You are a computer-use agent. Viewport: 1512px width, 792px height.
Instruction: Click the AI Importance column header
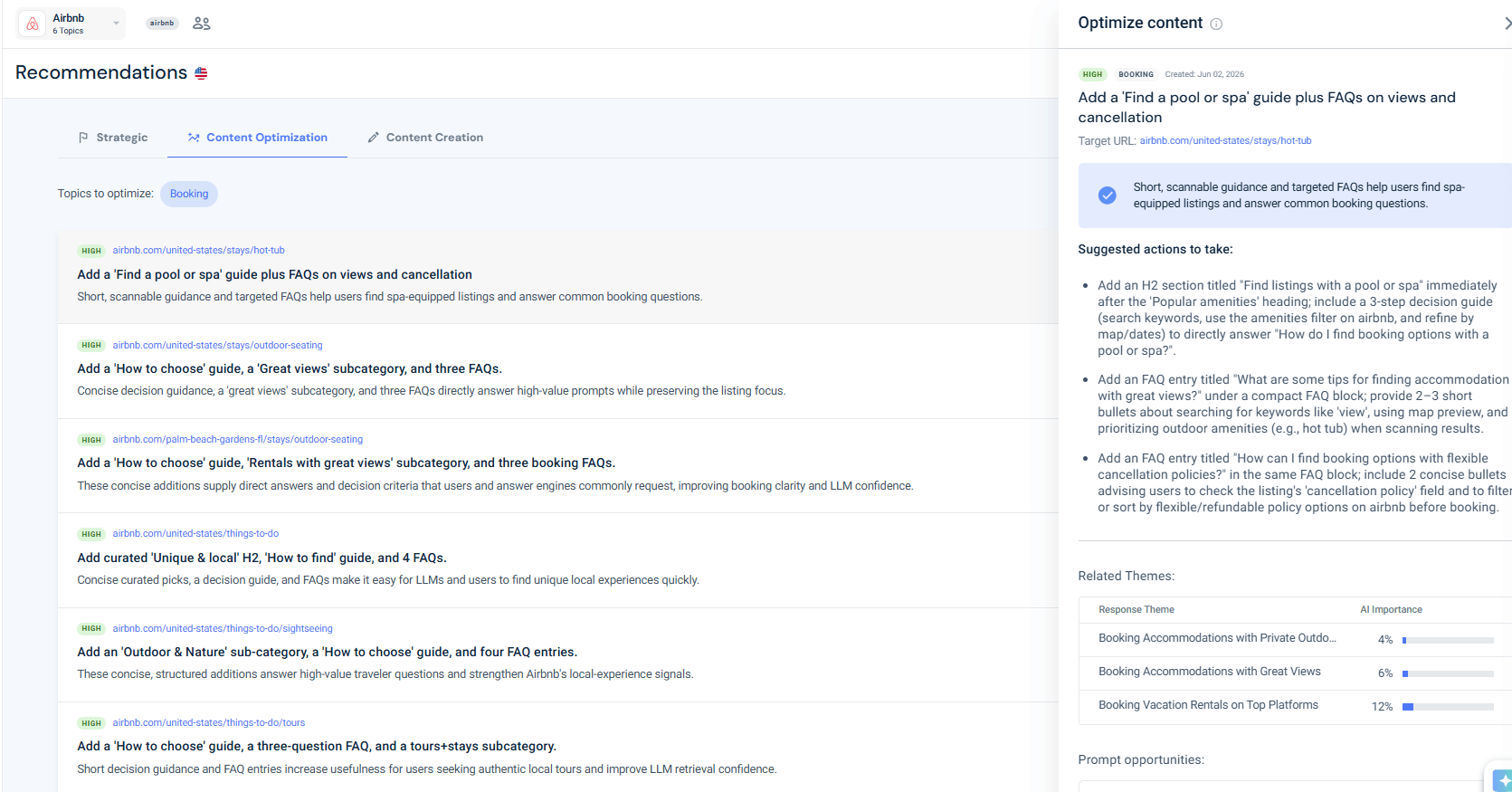click(x=1391, y=610)
